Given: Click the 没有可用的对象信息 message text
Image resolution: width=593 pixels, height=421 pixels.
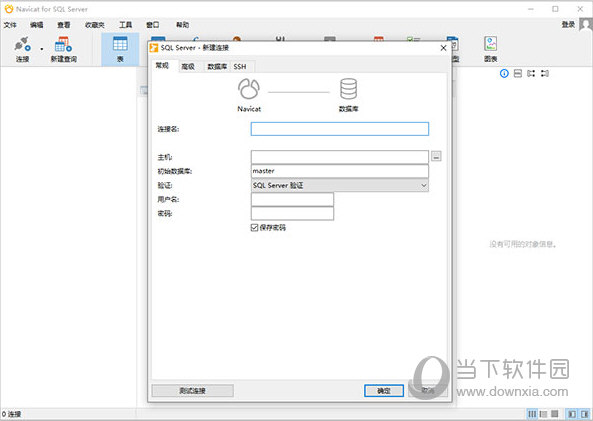Looking at the screenshot, I should tap(523, 244).
